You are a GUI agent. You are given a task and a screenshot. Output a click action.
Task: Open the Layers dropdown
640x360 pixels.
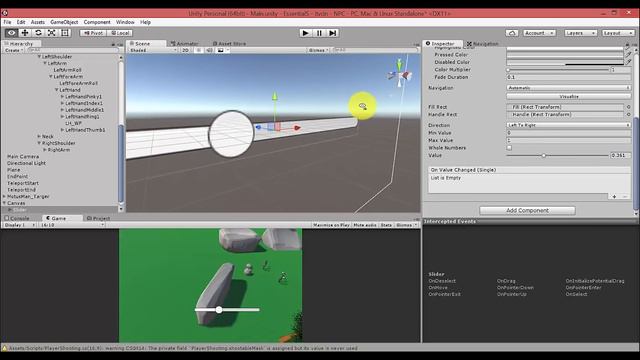[580, 33]
